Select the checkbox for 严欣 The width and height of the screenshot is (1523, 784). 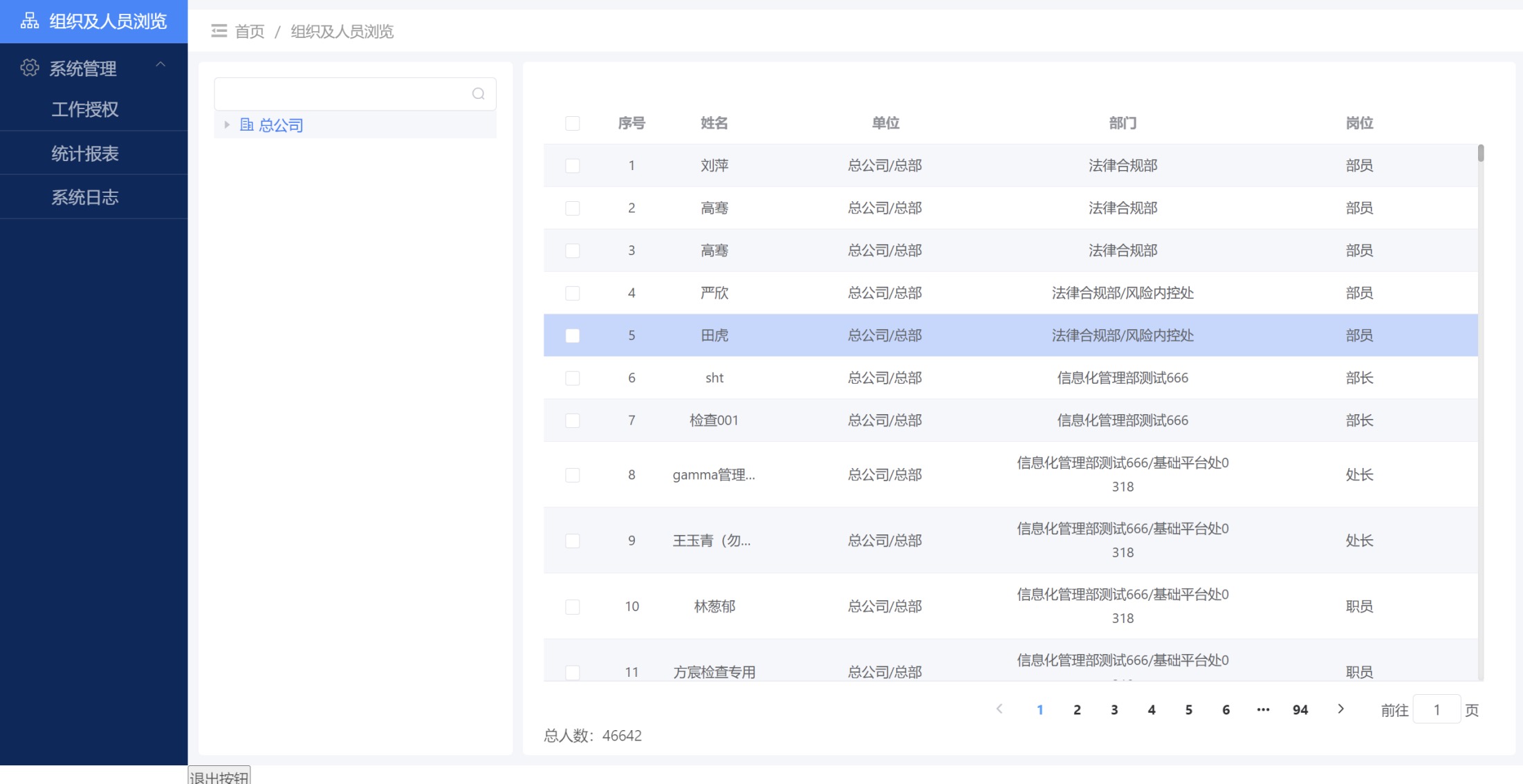tap(573, 293)
